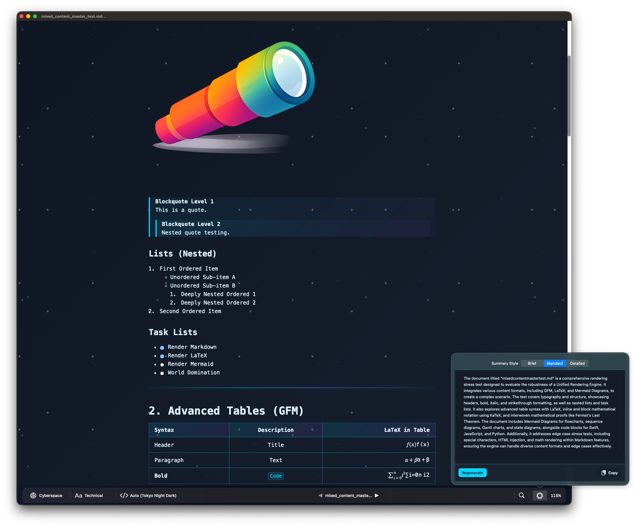Screen dimensions: 640x527
Task: Select the Brief summary style
Action: pos(532,363)
